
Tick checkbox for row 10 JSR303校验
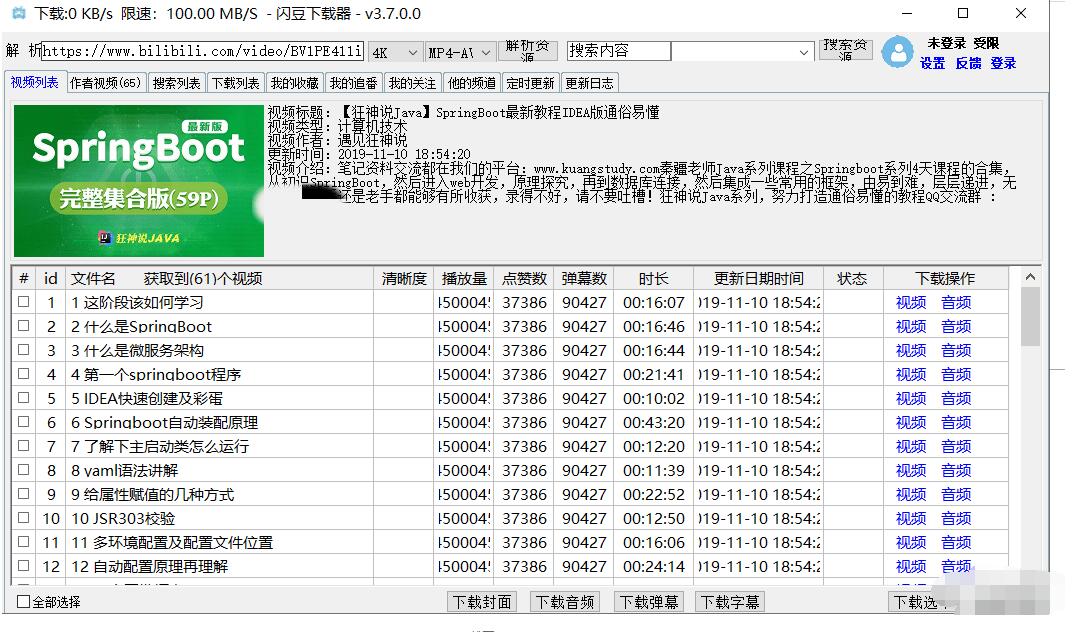24,517
